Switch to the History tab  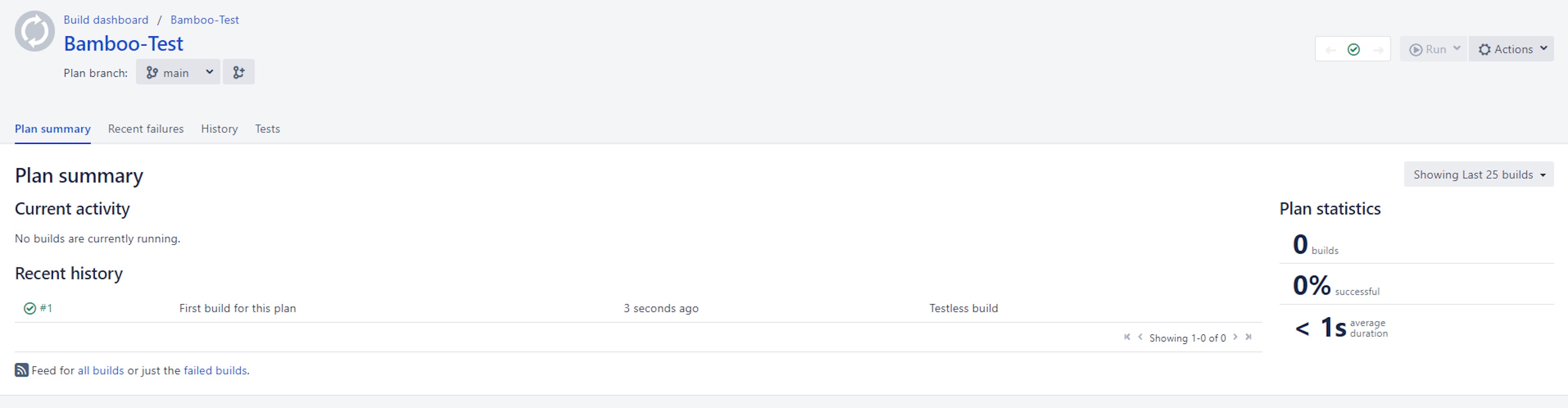219,129
